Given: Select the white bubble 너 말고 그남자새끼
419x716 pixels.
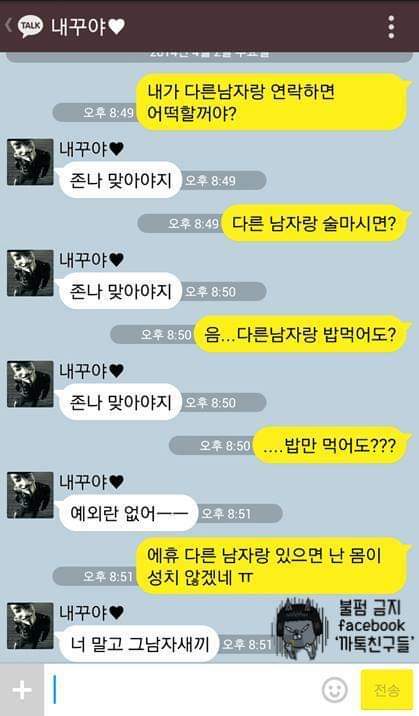Looking at the screenshot, I should 139,644.
